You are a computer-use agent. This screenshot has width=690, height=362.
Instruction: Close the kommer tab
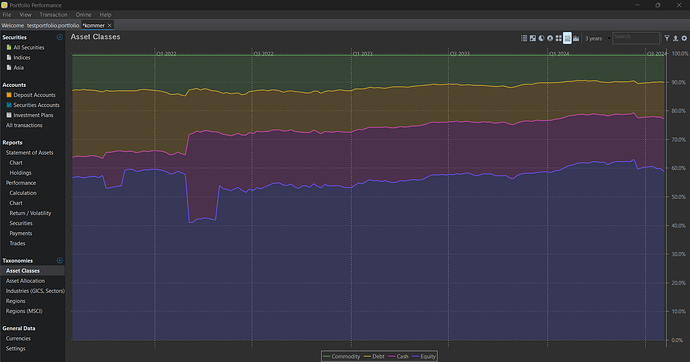click(x=110, y=26)
